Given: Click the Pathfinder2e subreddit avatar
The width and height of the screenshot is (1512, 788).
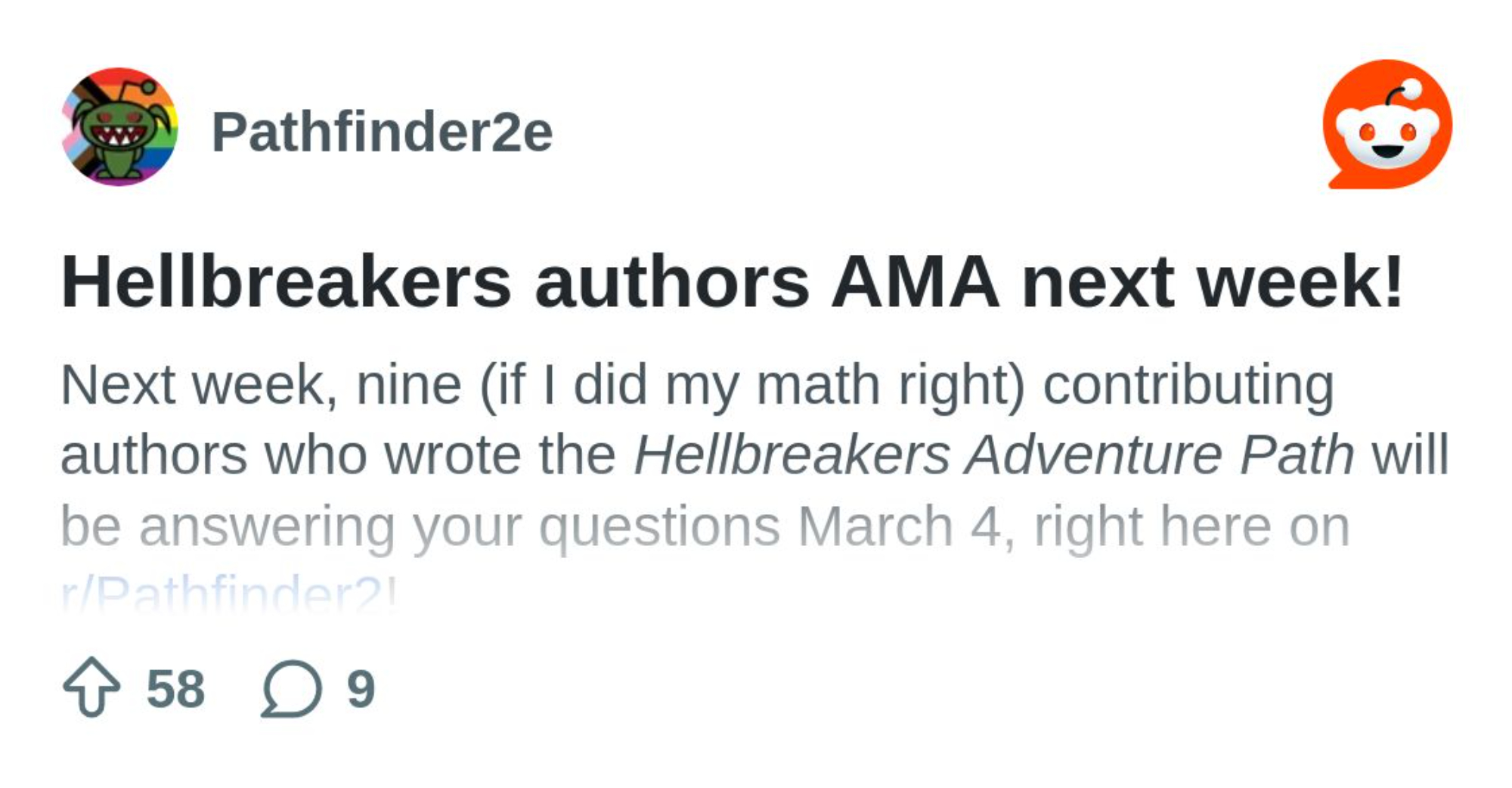Looking at the screenshot, I should [x=119, y=127].
